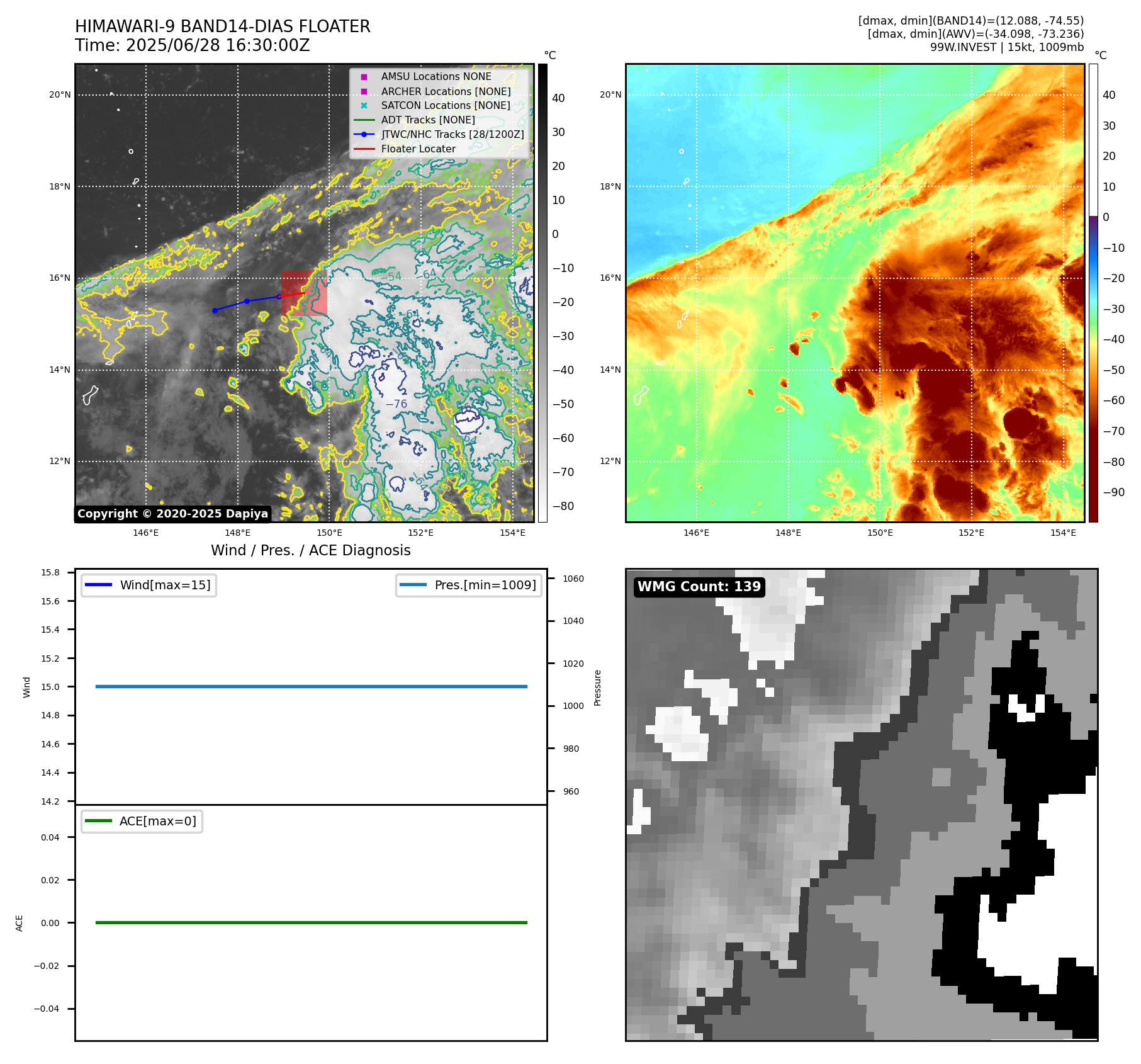Click the green ACE line in chart
The height and width of the screenshot is (1064, 1141).
(x=312, y=922)
